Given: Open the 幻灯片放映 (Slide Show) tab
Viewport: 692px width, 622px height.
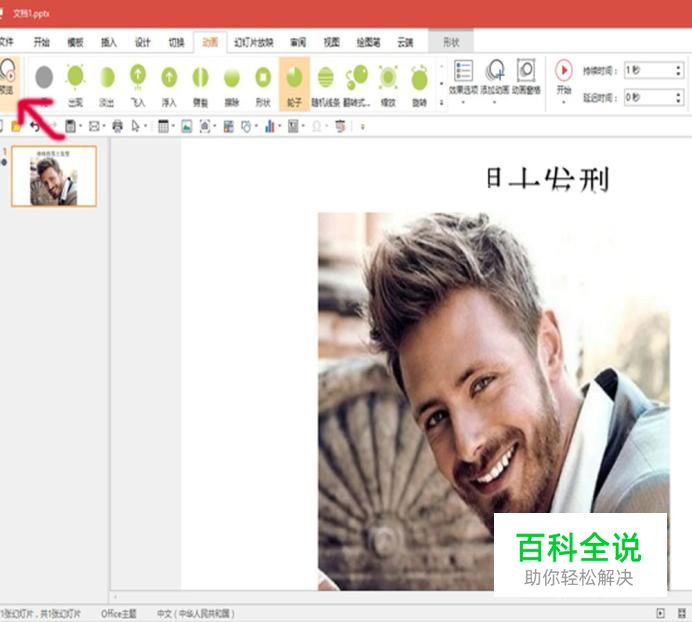Looking at the screenshot, I should tap(254, 42).
